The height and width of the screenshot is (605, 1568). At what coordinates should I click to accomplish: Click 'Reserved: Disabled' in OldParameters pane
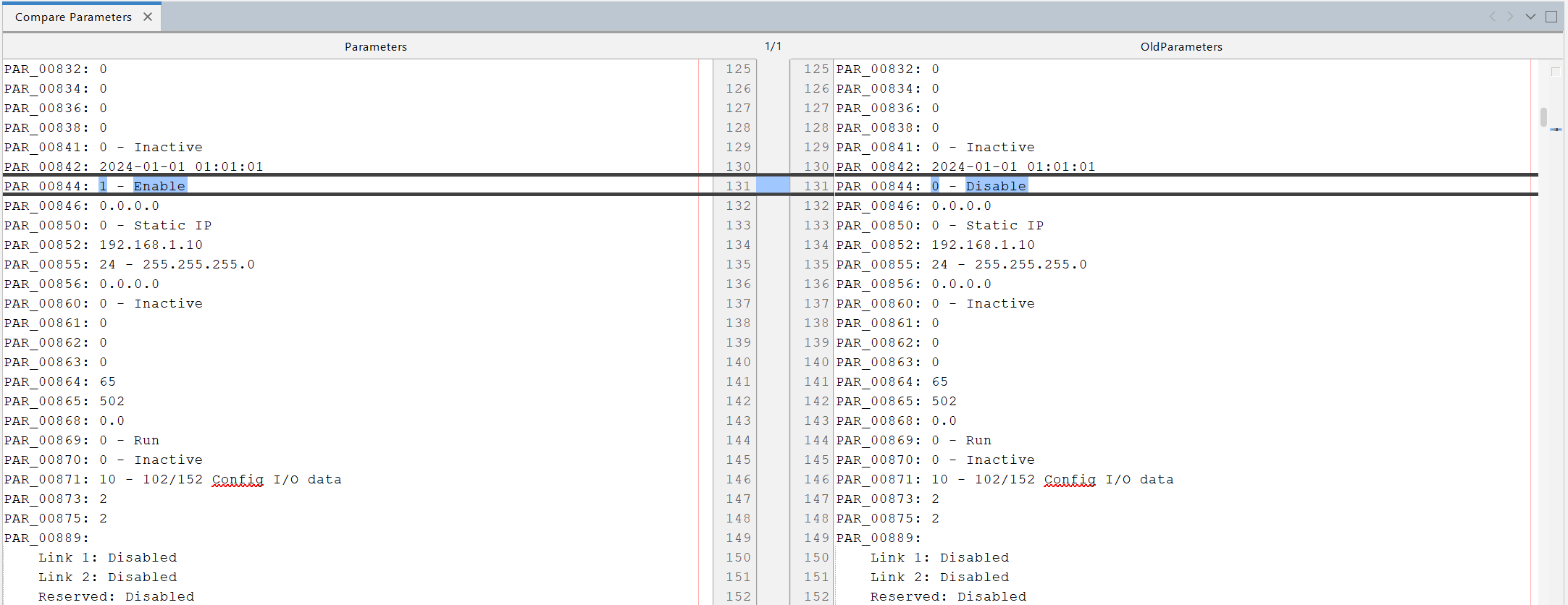(949, 596)
